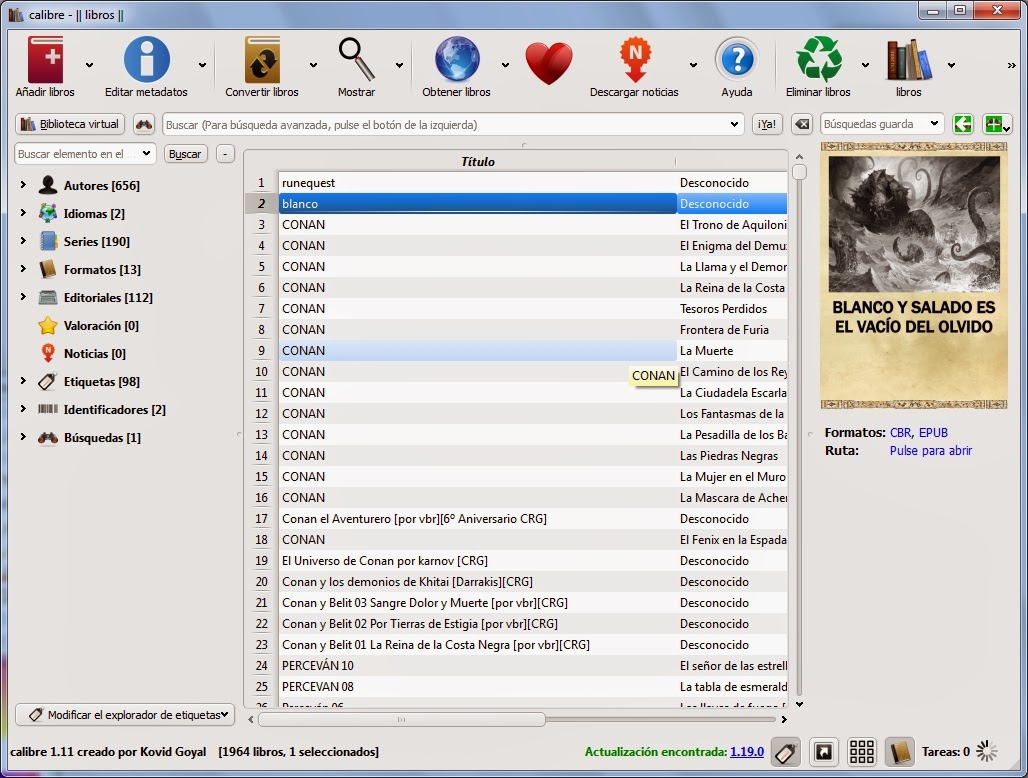
Task: Select row 'Conan y los demonios de Khitai'
Action: pyautogui.click(x=477, y=581)
